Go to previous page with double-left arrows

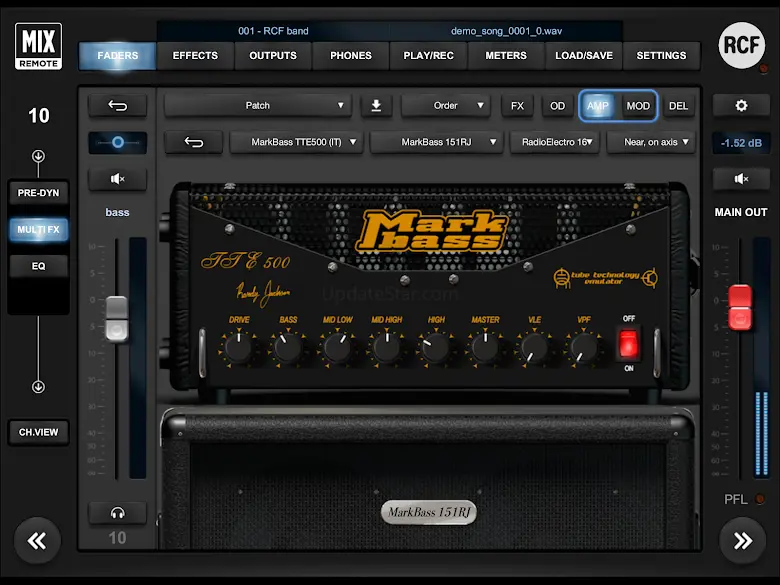coord(37,541)
